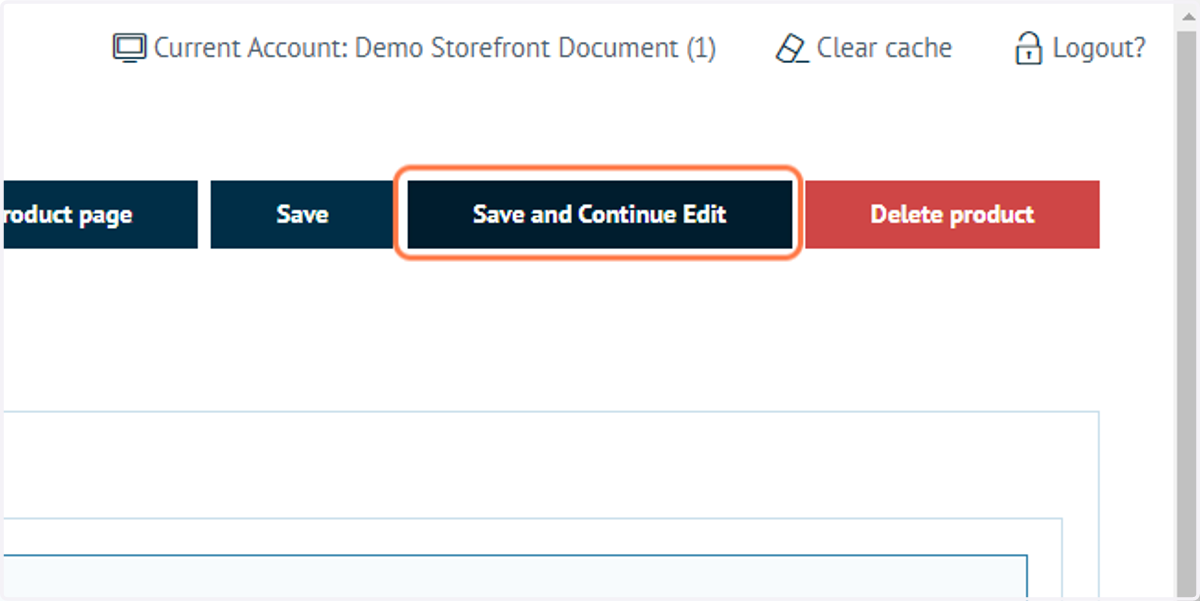Click inside the bordered input area at bottom
The image size is (1200, 601).
click(514, 577)
